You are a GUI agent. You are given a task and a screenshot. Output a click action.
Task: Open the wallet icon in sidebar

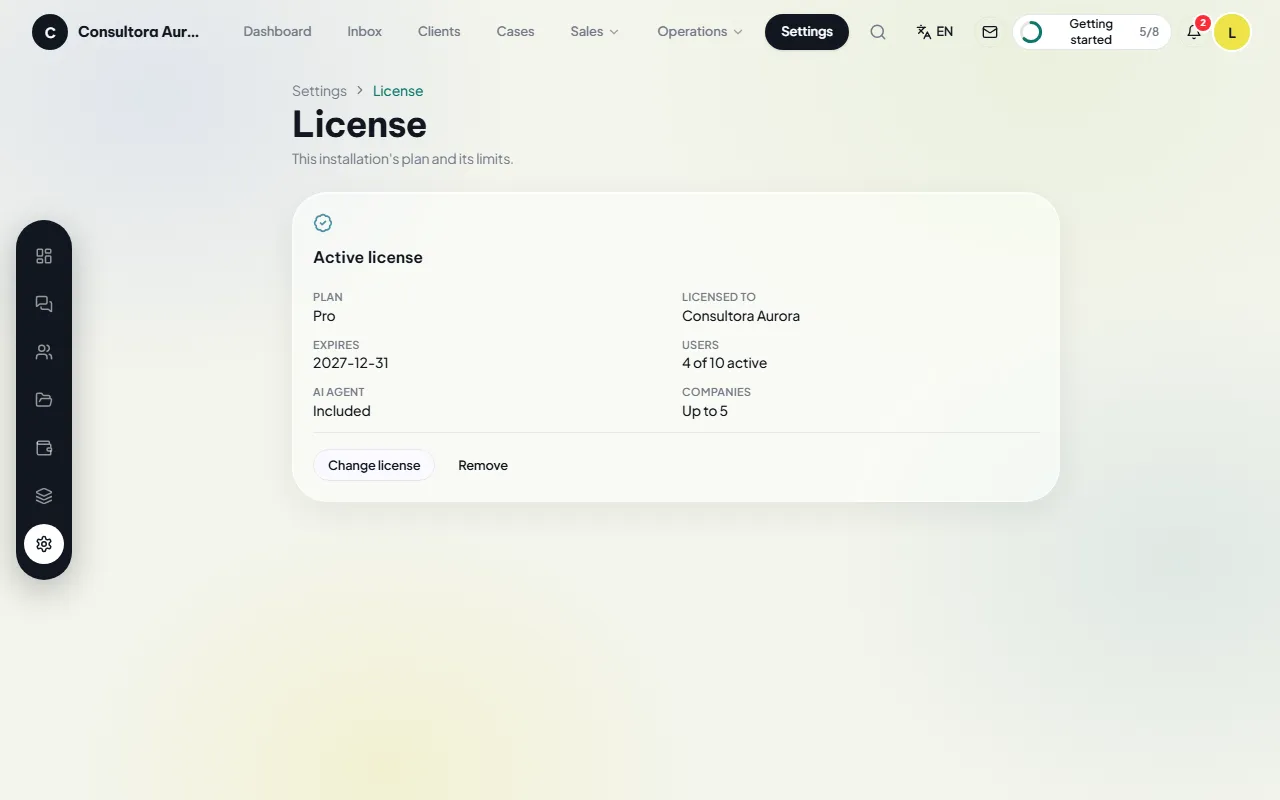[44, 448]
